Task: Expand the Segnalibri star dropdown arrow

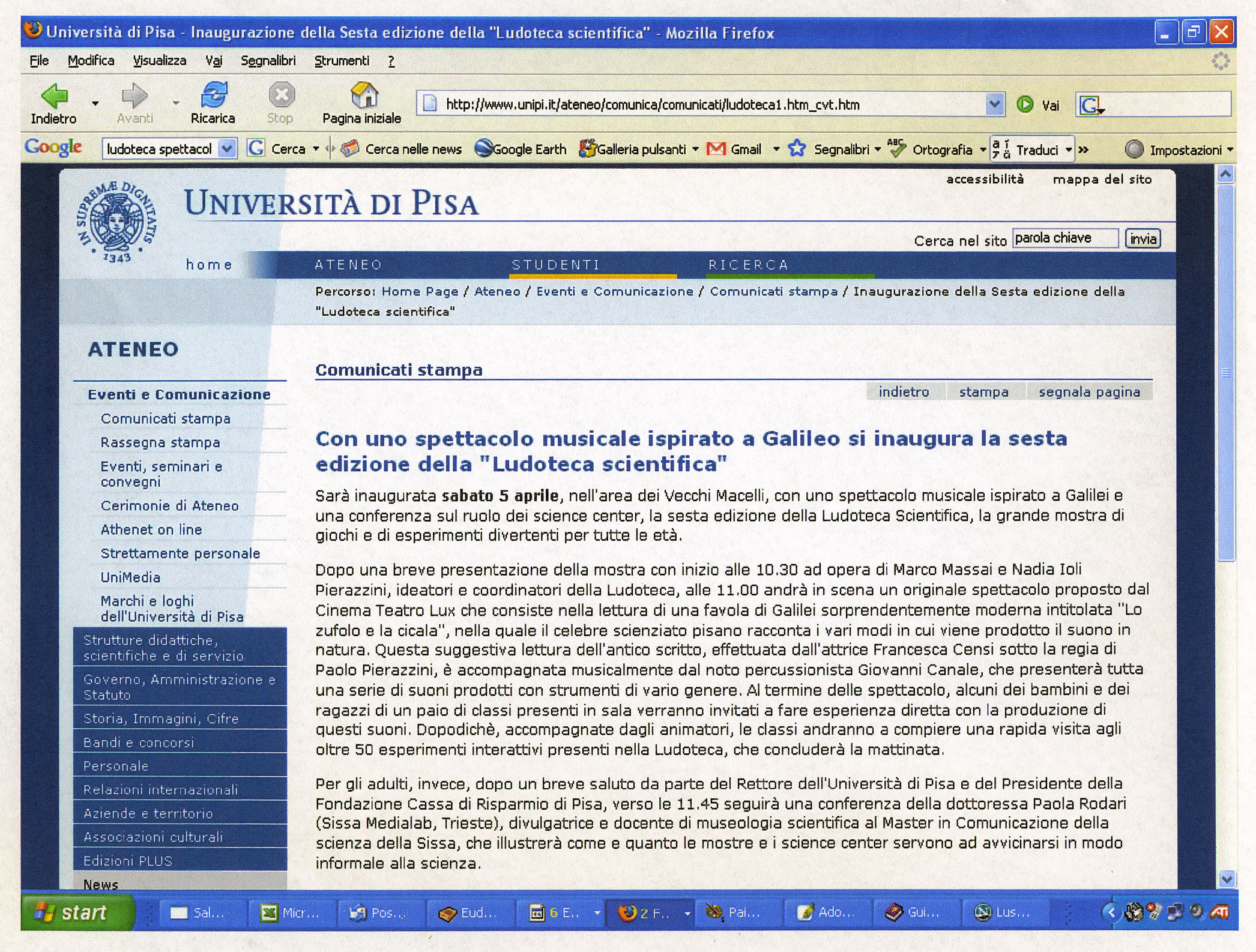Action: coord(878,149)
